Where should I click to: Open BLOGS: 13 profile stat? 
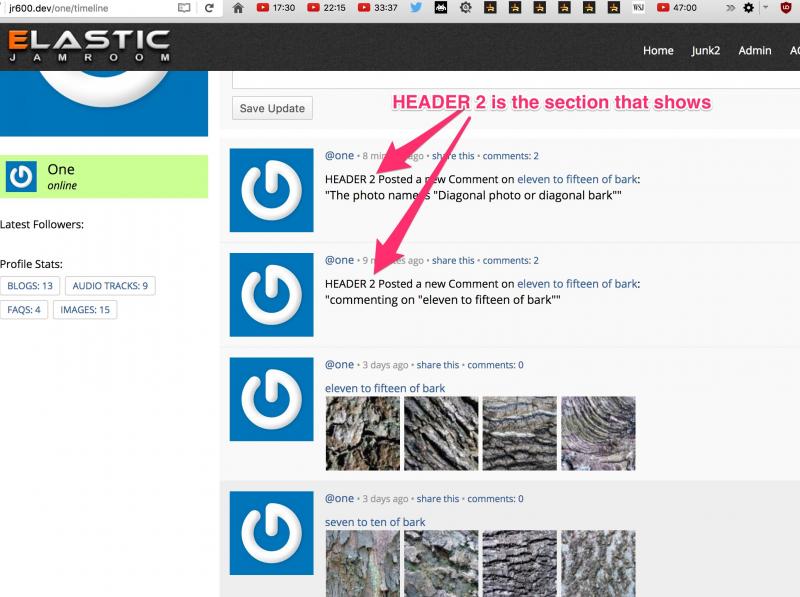30,286
